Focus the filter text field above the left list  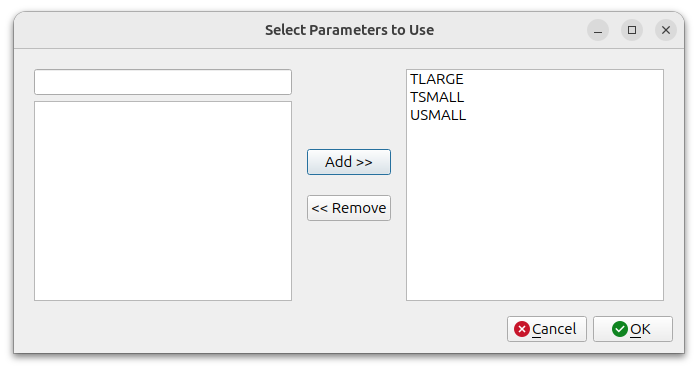click(163, 82)
